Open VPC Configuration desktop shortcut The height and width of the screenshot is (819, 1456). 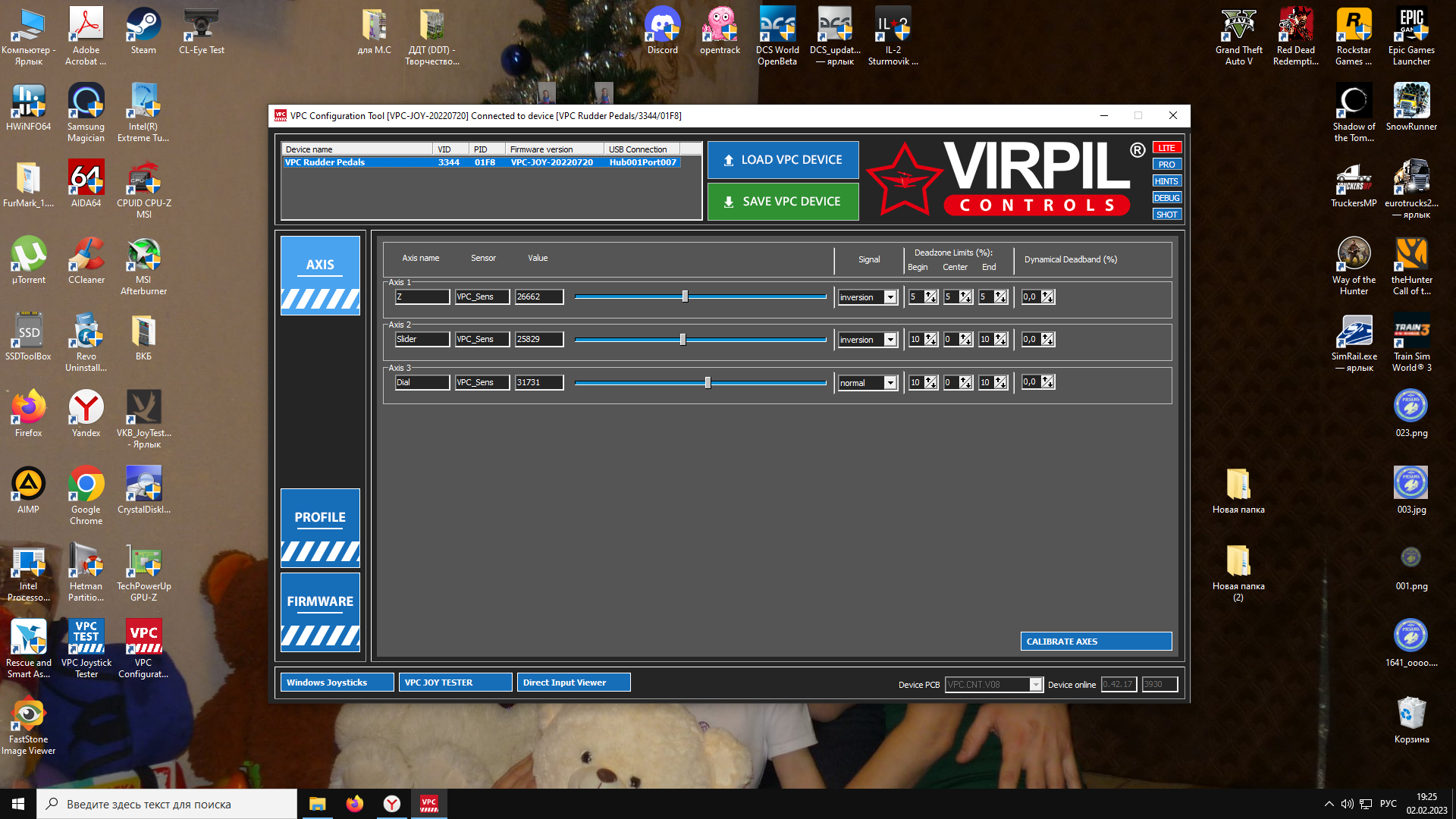tap(143, 649)
